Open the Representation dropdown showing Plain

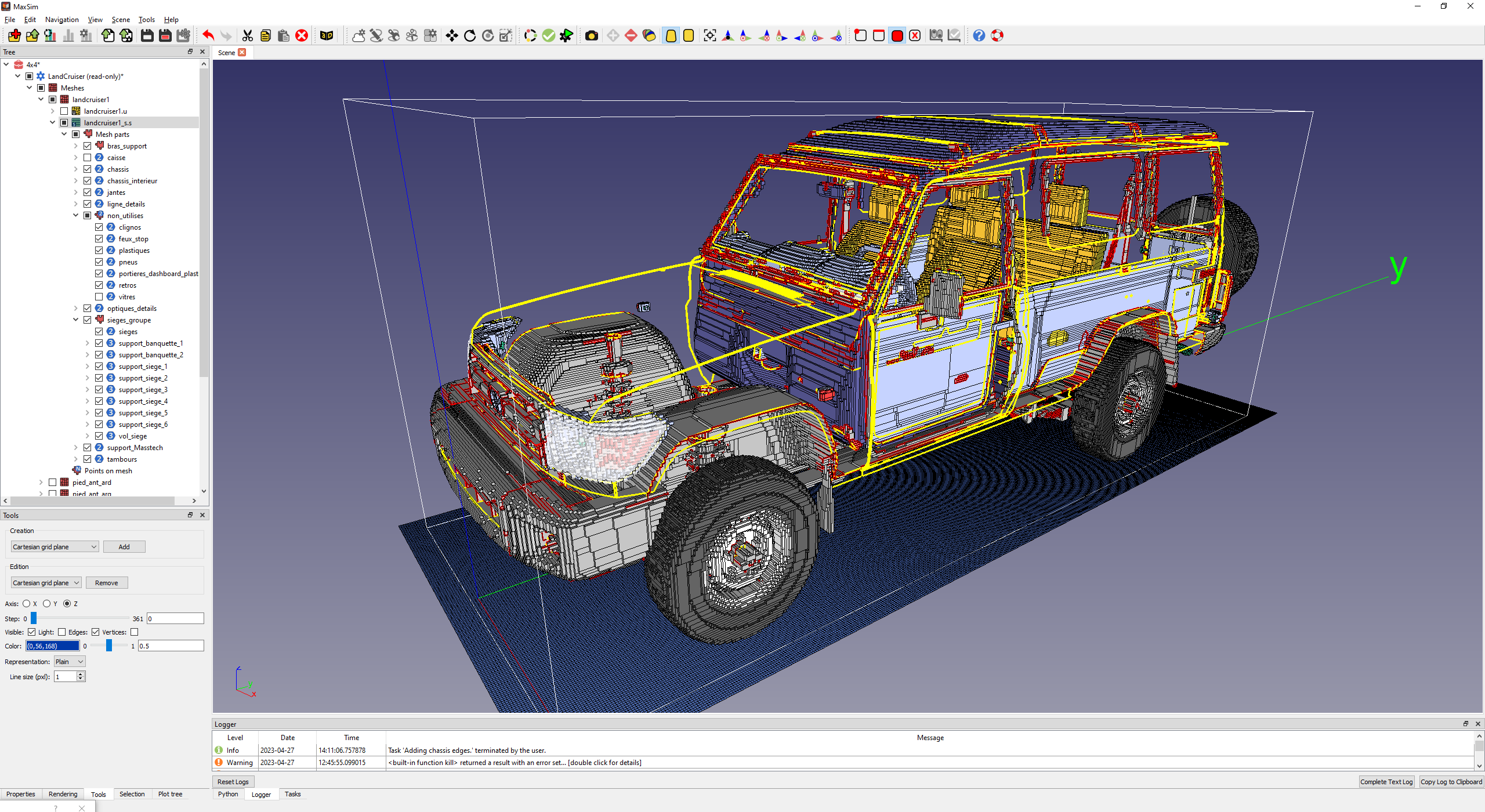pos(70,662)
